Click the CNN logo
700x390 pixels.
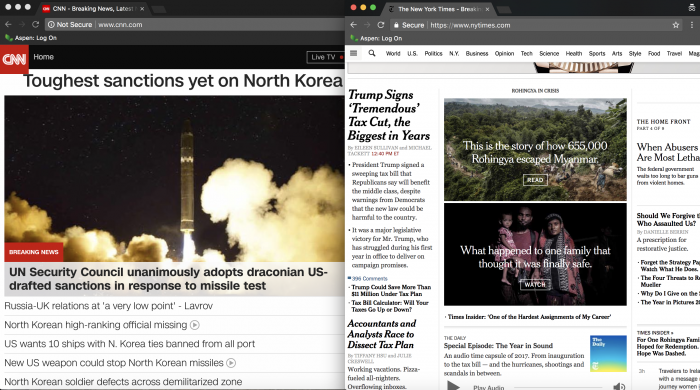tap(14, 59)
